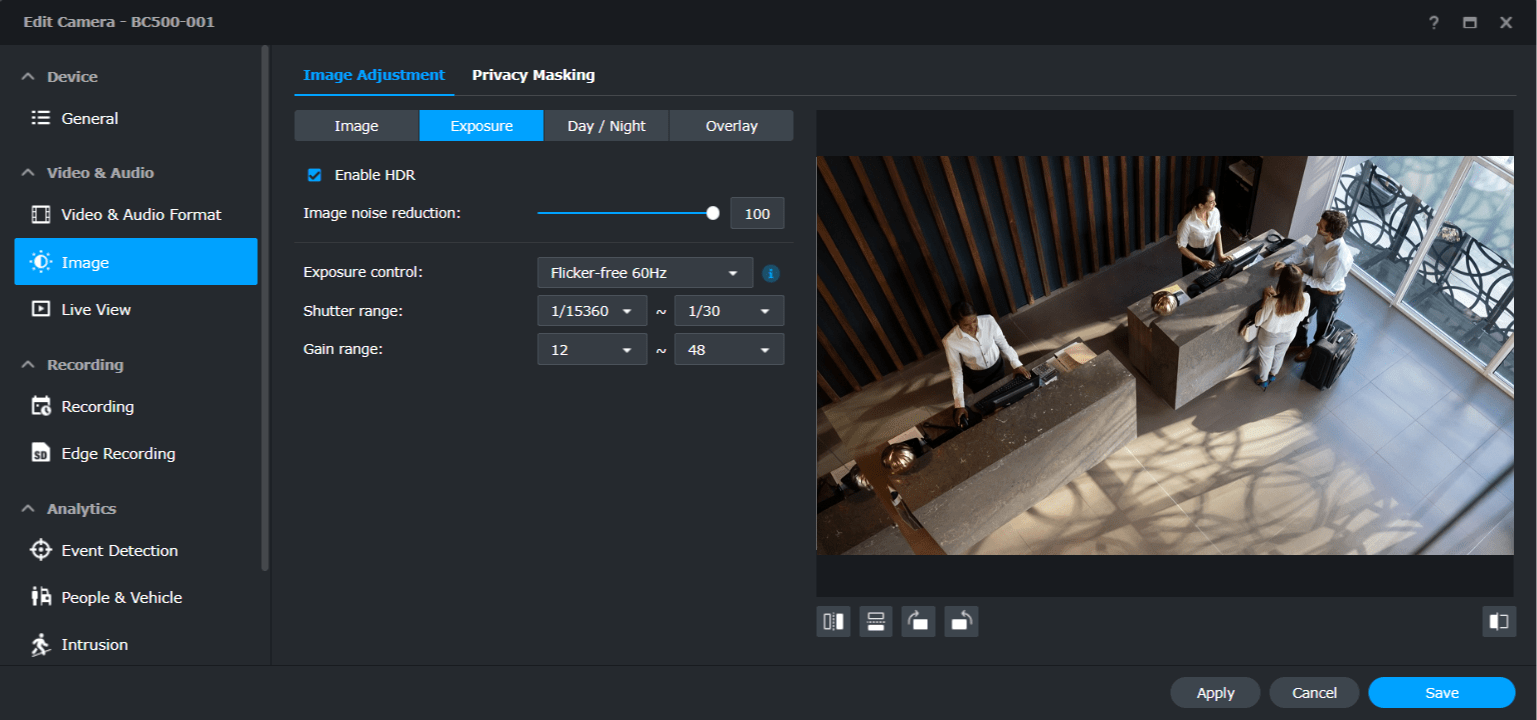1537x720 pixels.
Task: Apply the current camera settings
Action: [1214, 692]
